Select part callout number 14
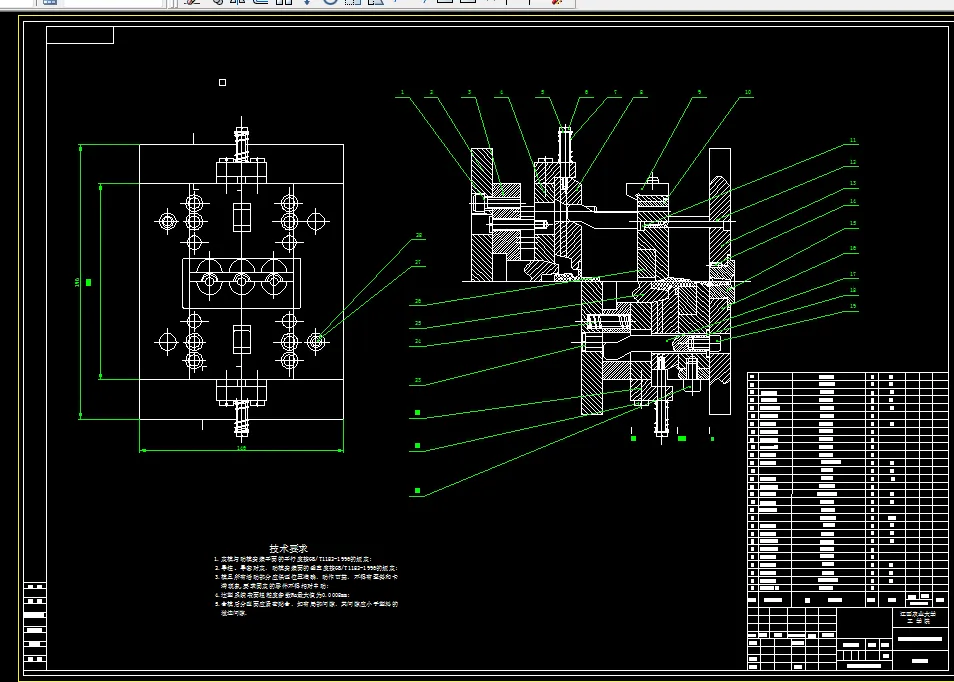Screen dimensions: 954x682 pos(853,201)
